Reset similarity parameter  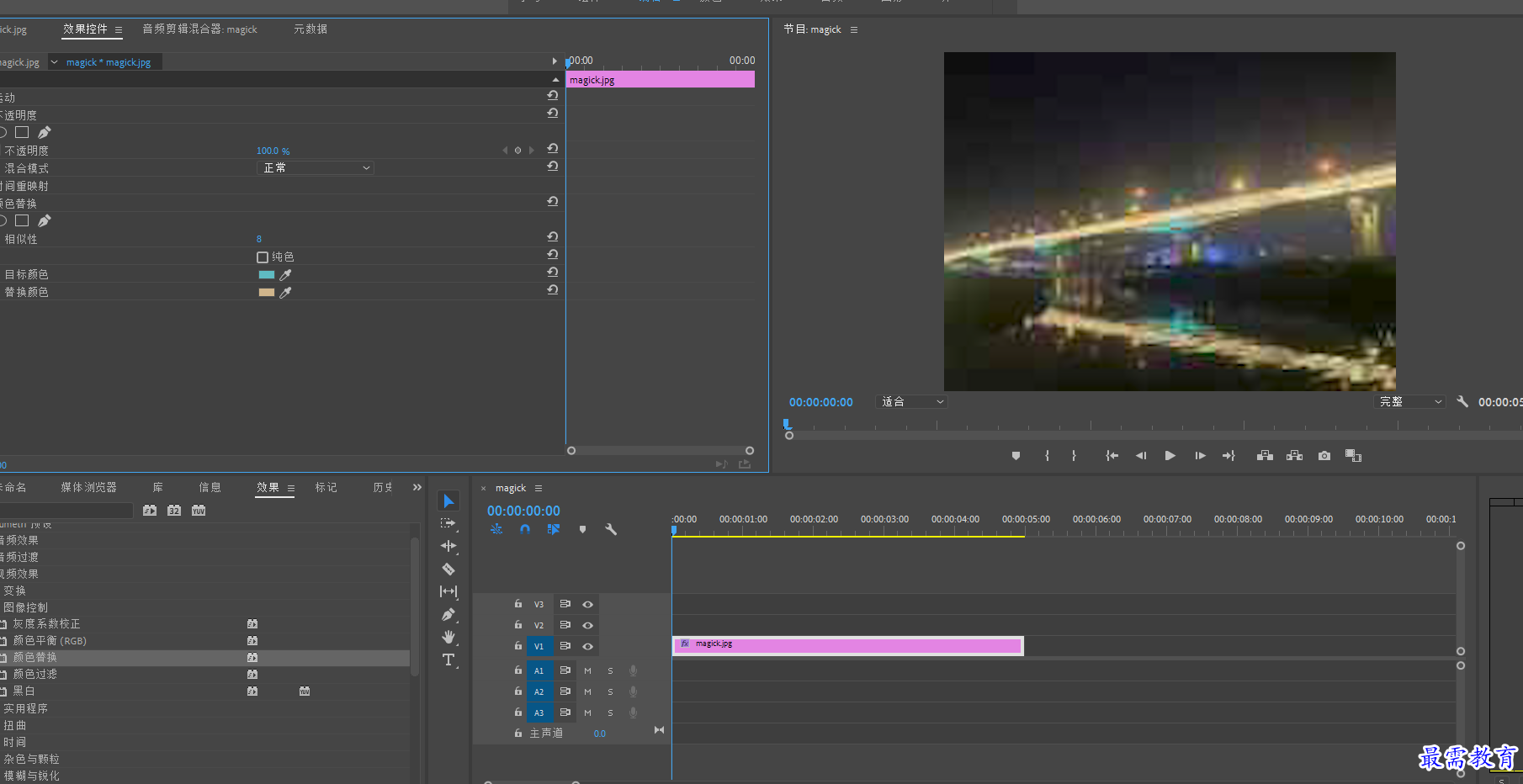click(552, 237)
